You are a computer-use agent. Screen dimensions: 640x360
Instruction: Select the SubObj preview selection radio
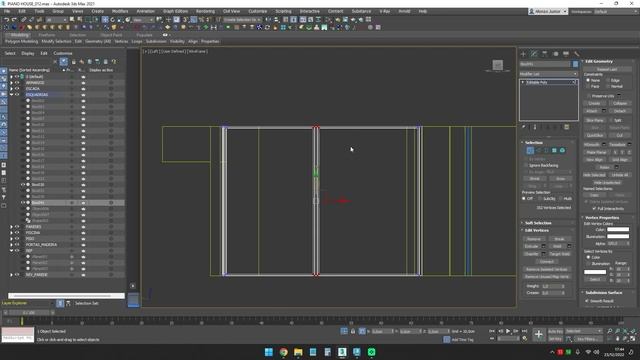pos(540,198)
